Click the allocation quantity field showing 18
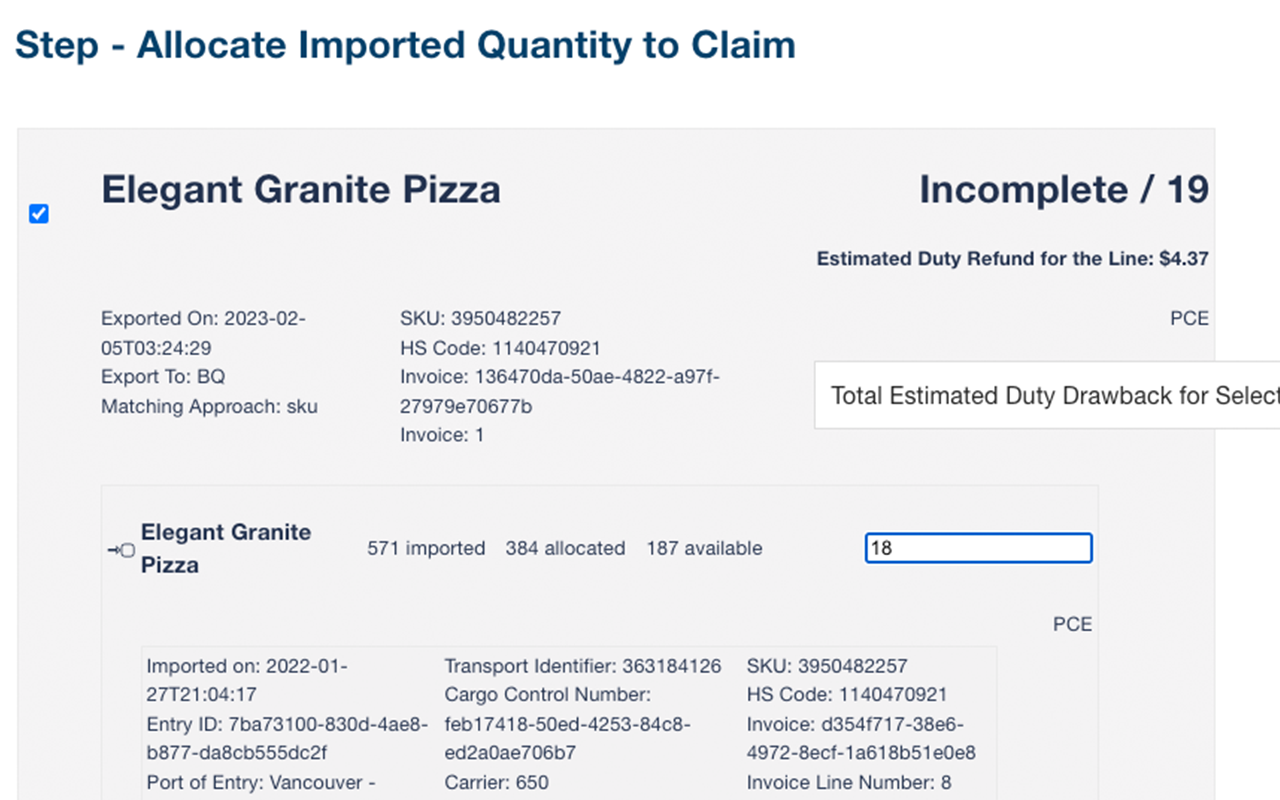Image resolution: width=1280 pixels, height=800 pixels. tap(977, 548)
